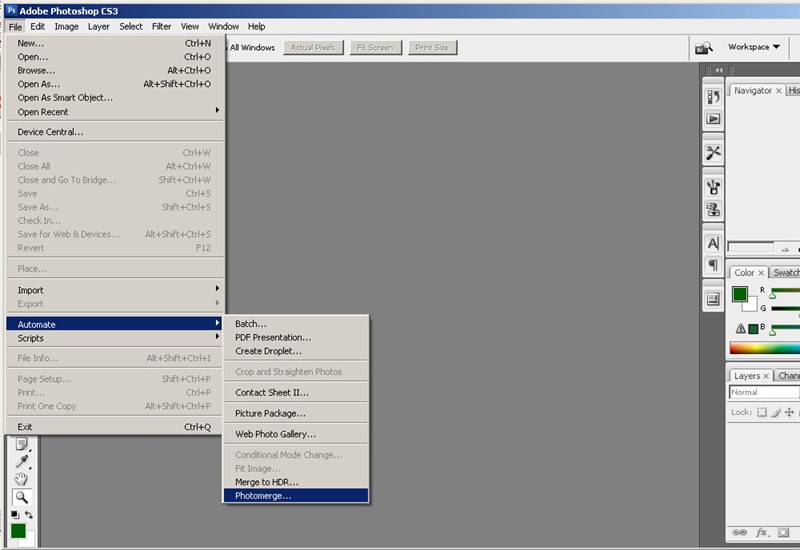Screen dimensions: 800x550
Task: Choose New from the File menu
Action: coord(115,43)
